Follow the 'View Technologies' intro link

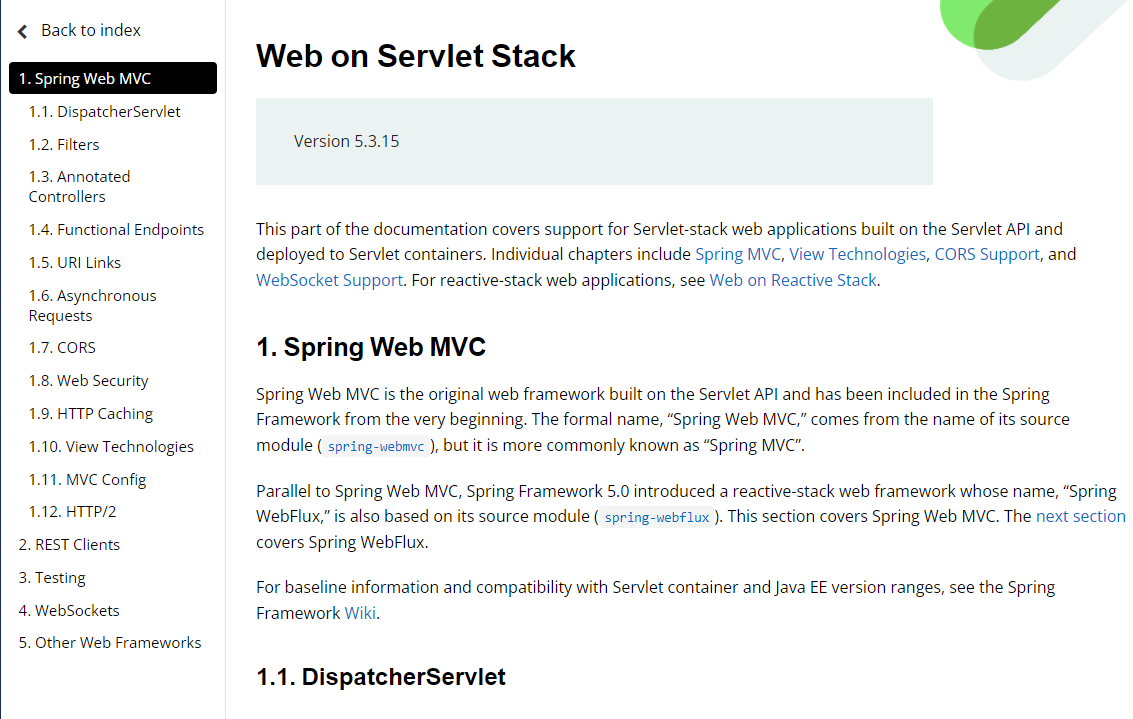857,254
